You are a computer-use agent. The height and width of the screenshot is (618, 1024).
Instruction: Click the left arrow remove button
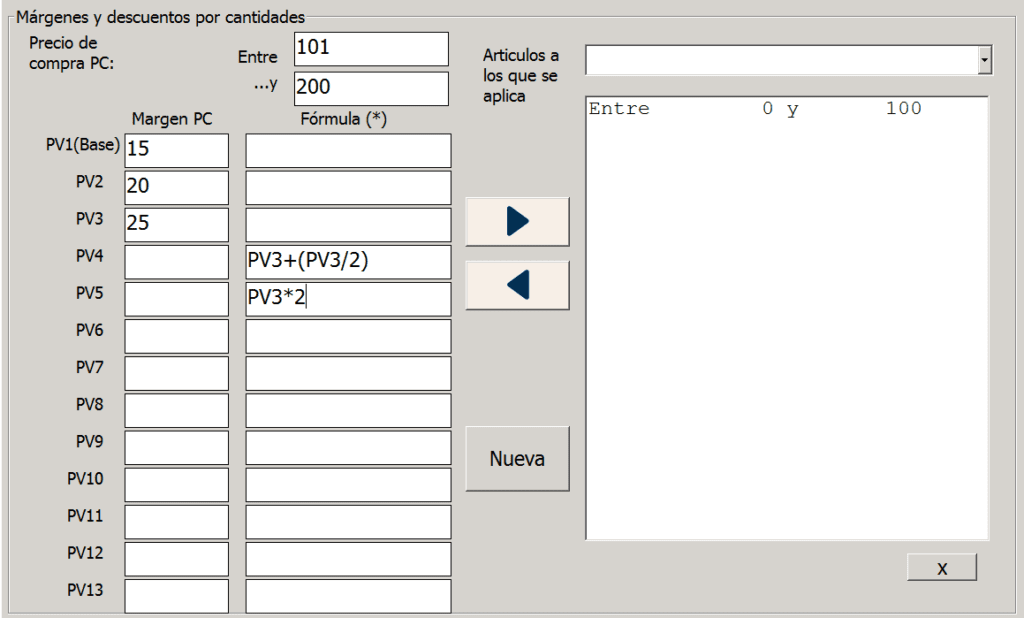[517, 286]
